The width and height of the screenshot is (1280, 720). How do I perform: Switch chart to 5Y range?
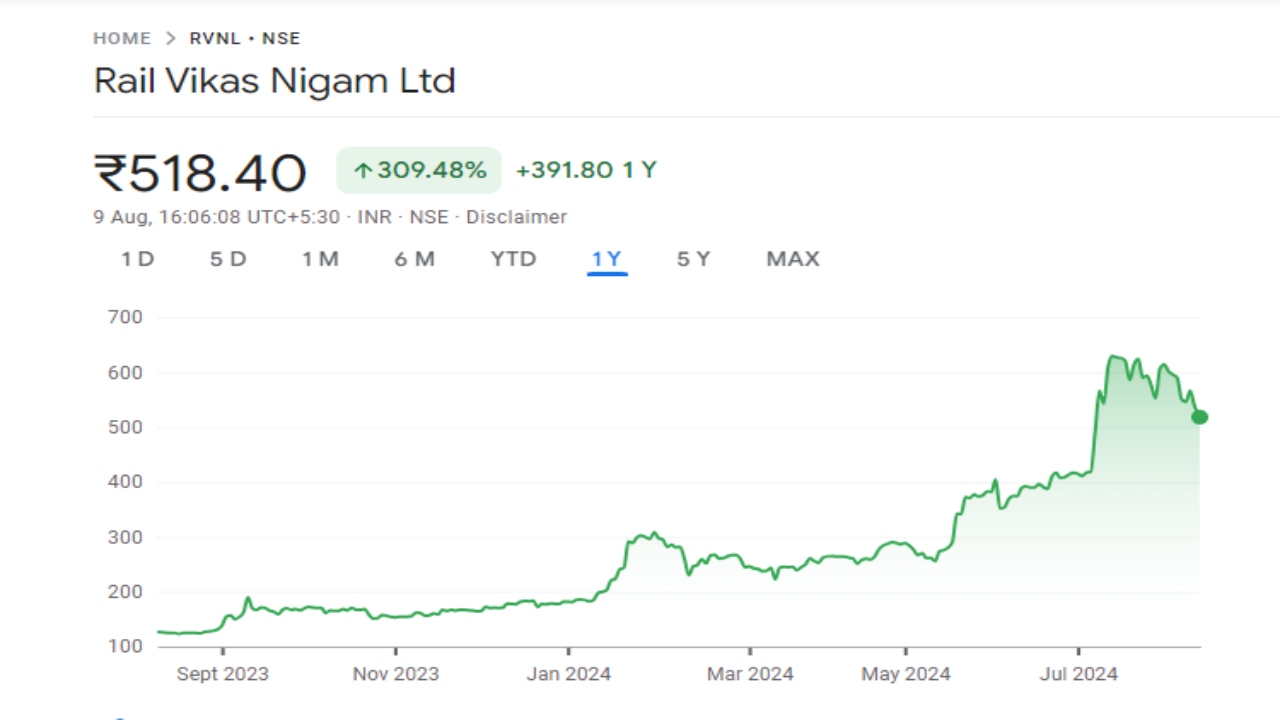pos(693,259)
